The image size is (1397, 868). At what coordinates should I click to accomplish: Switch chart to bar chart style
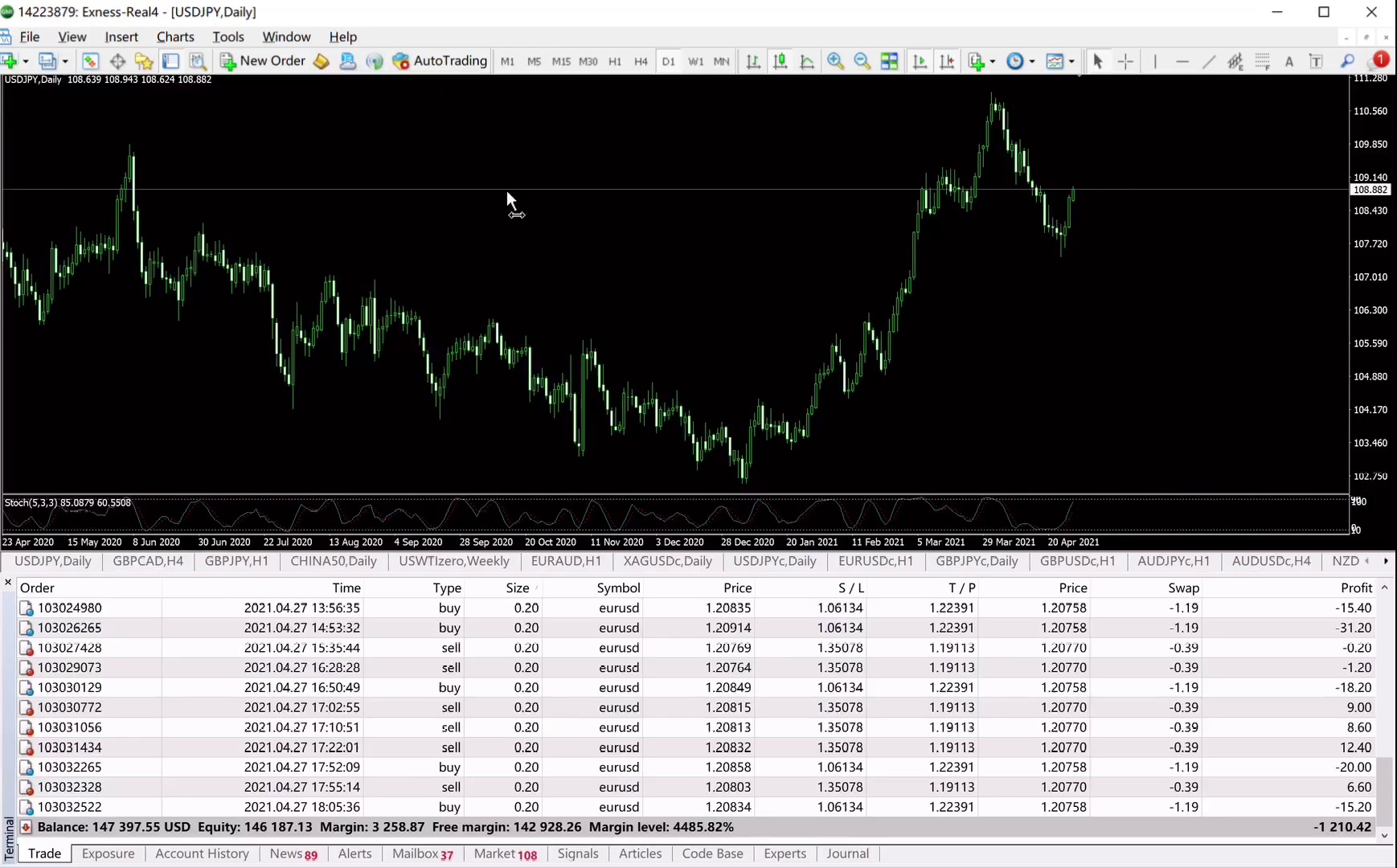point(753,61)
